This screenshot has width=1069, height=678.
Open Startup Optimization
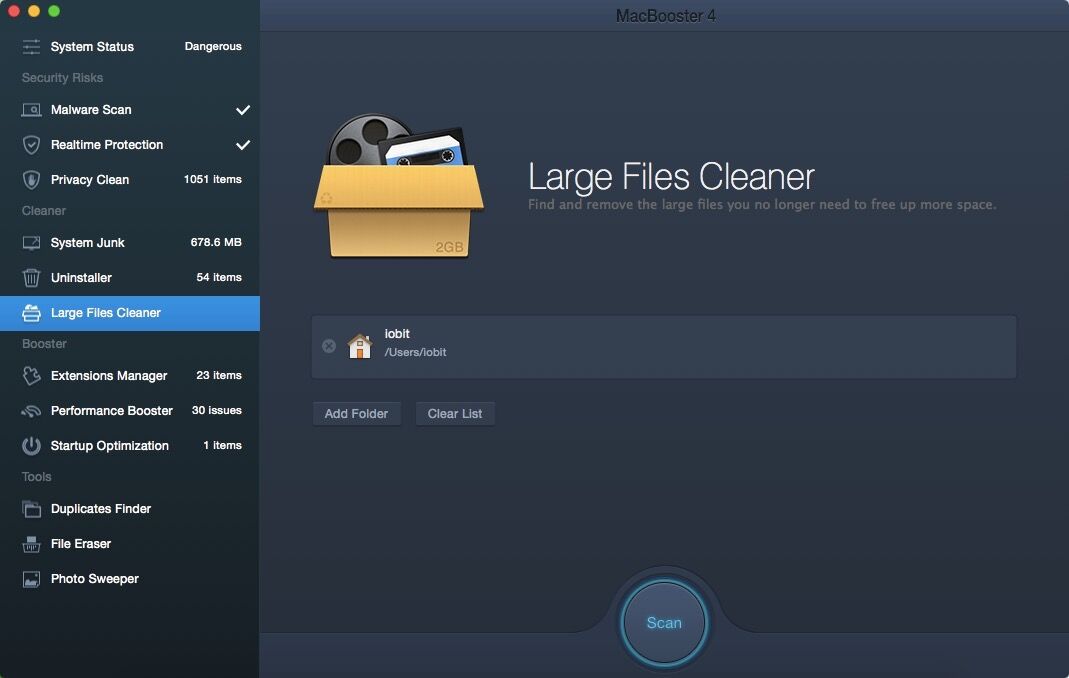point(130,446)
